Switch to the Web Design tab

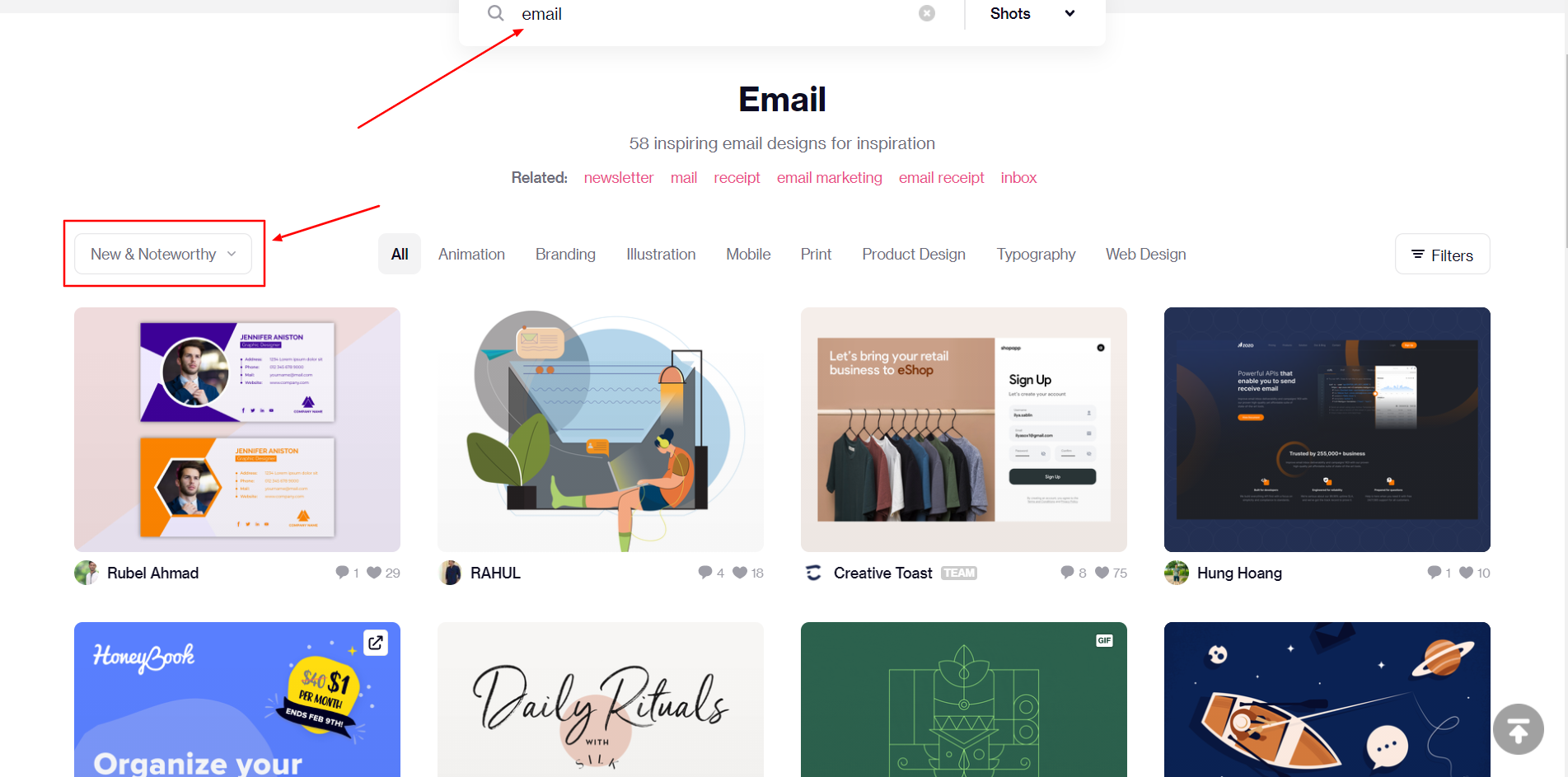[x=1145, y=254]
